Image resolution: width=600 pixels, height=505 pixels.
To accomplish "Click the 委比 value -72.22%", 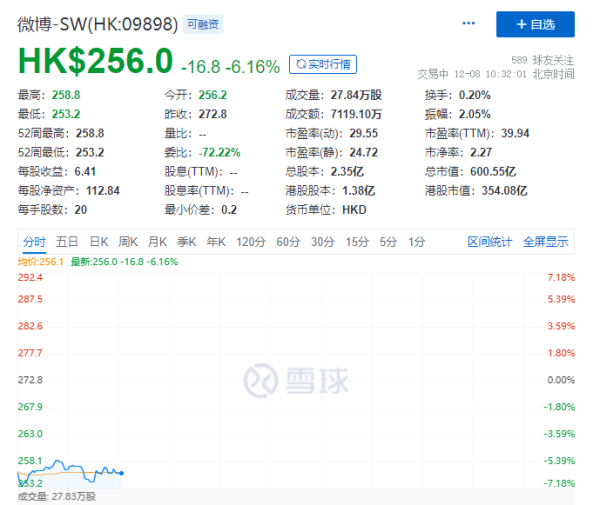I will point(219,152).
